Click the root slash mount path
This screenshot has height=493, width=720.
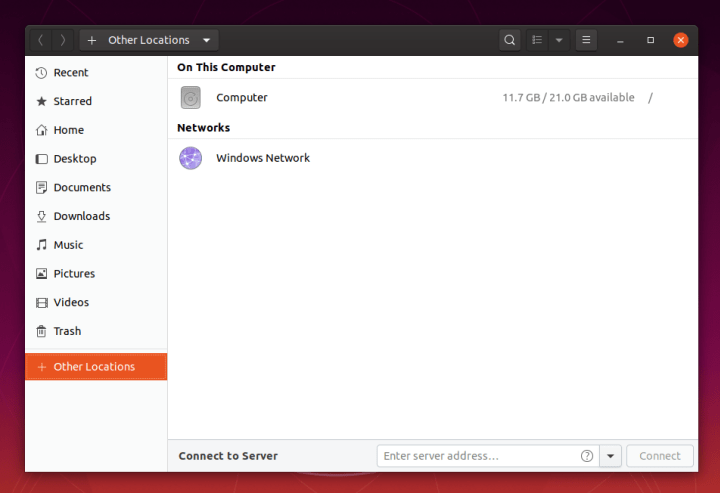[650, 97]
